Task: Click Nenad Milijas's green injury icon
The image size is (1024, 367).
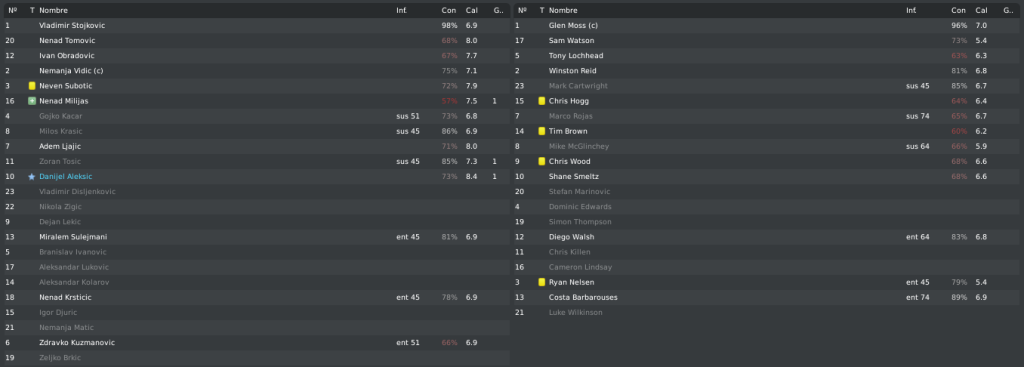Action: 32,101
